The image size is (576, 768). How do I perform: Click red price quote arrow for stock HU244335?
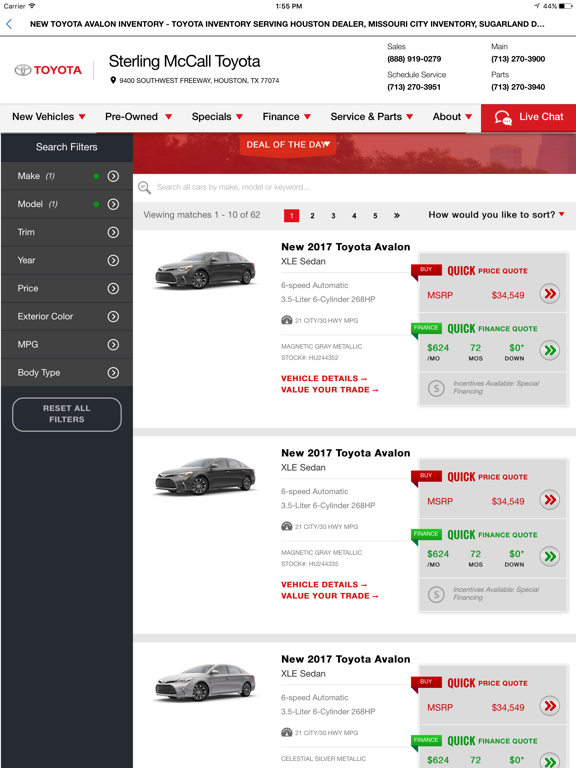click(x=550, y=500)
